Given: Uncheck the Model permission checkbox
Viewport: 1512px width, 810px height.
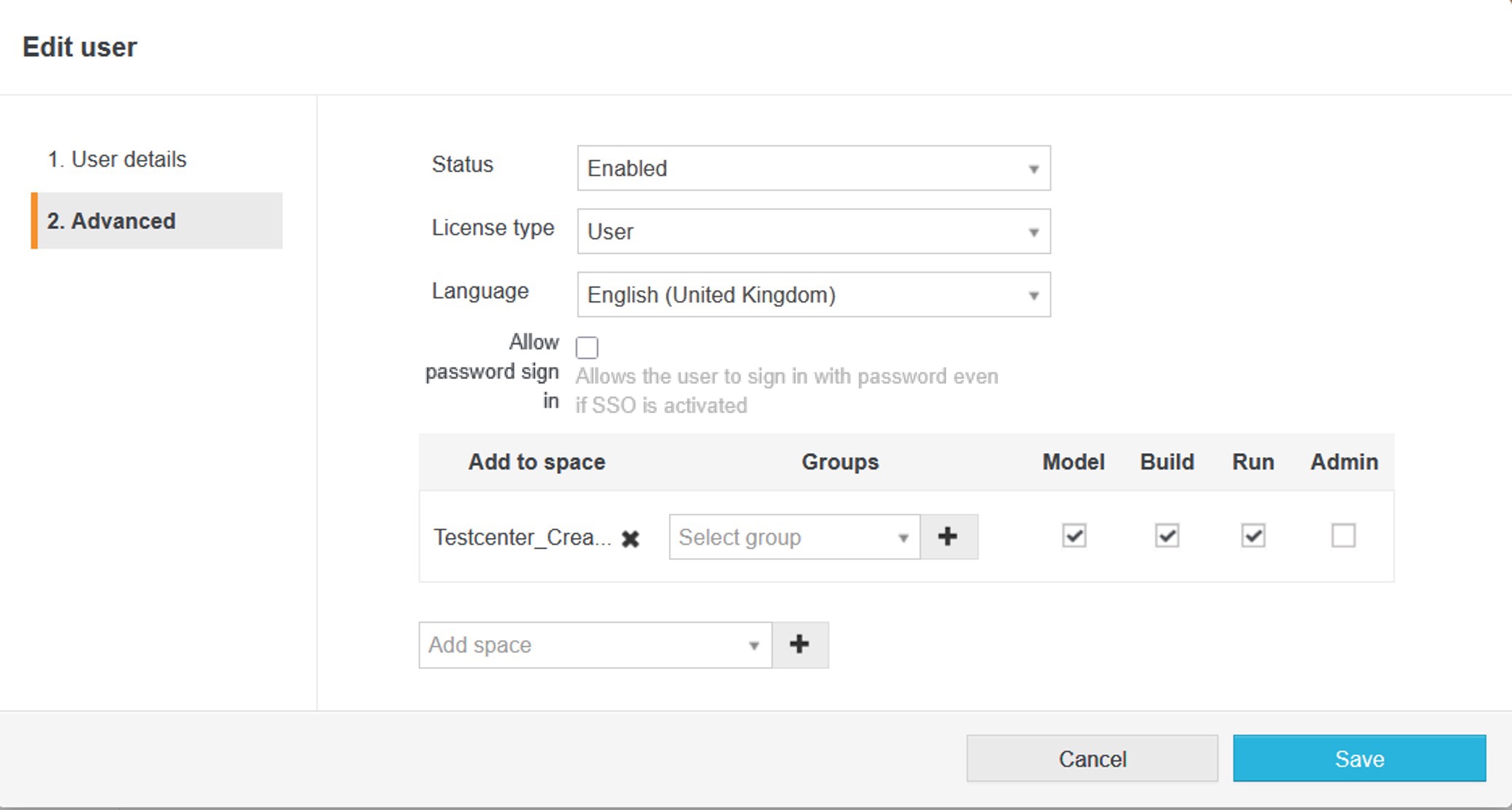Looking at the screenshot, I should 1073,536.
